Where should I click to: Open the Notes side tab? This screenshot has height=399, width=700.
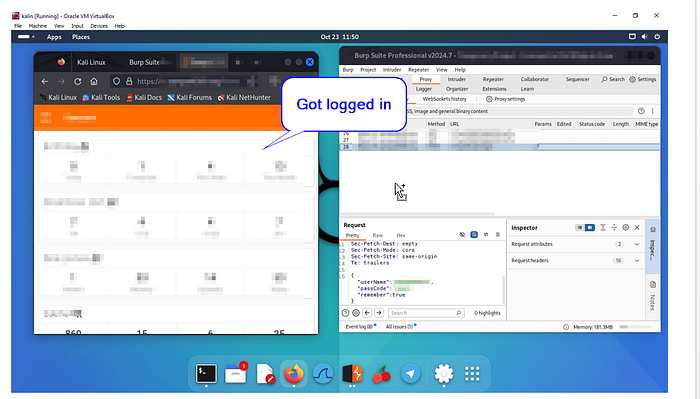(x=653, y=296)
